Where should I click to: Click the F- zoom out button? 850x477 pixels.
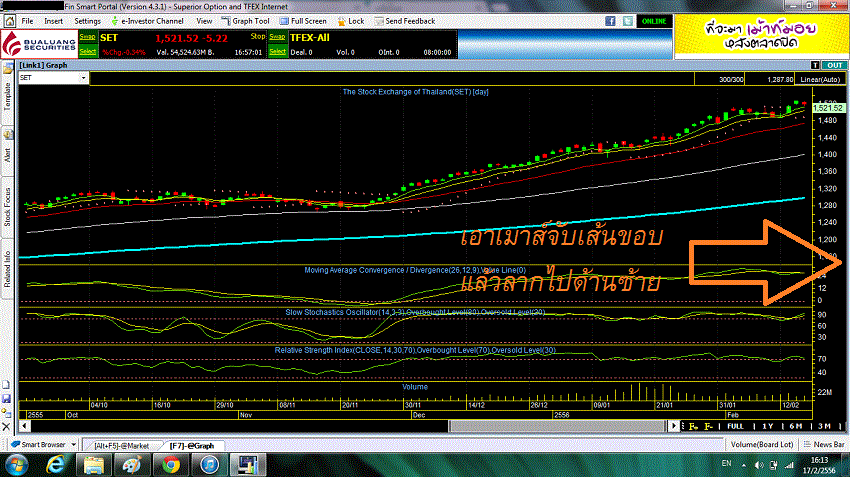click(x=708, y=427)
